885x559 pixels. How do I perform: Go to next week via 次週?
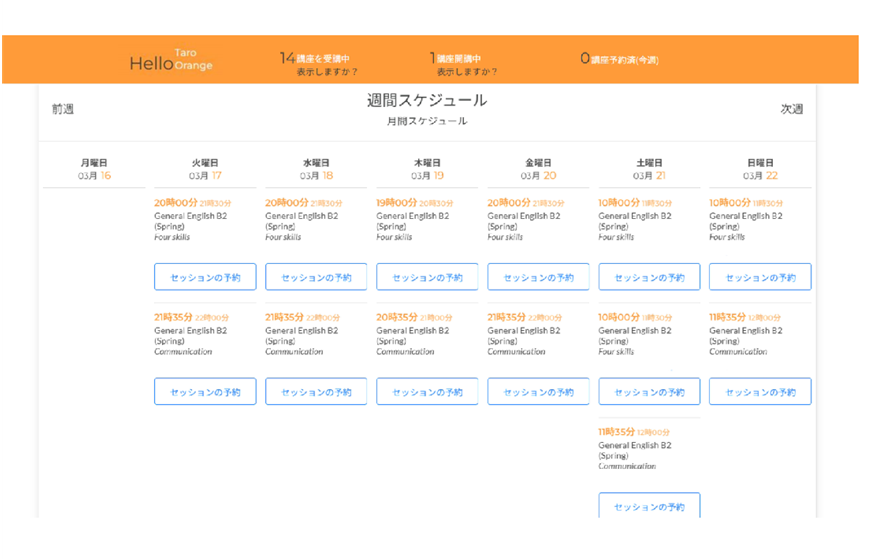(791, 109)
